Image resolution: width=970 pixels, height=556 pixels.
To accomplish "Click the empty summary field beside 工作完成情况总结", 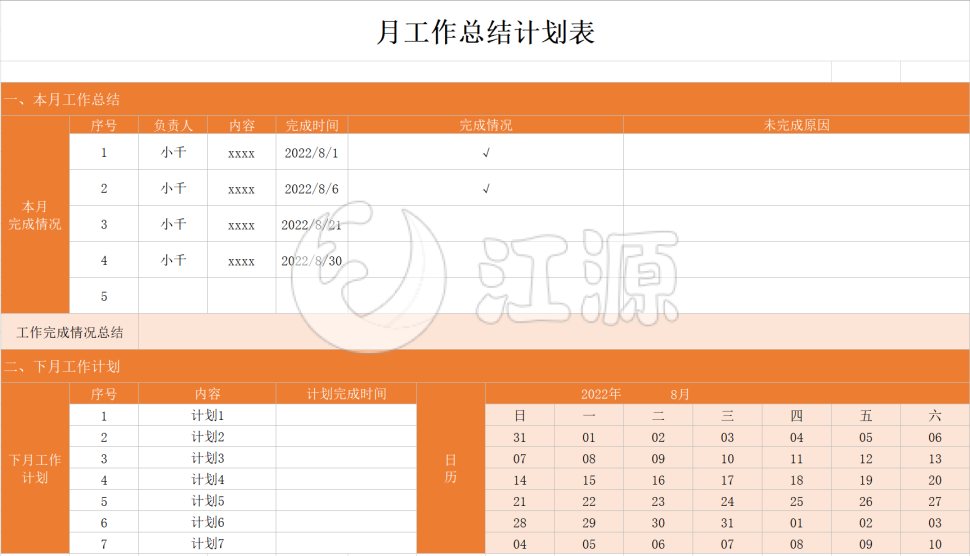I will pyautogui.click(x=554, y=332).
